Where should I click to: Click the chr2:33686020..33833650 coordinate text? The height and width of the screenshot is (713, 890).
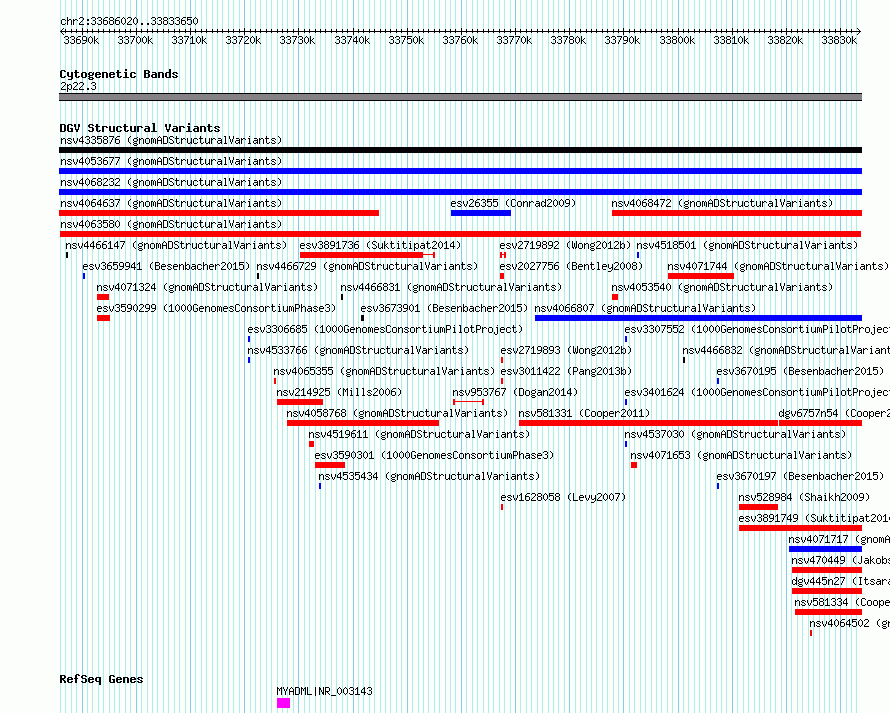(129, 21)
